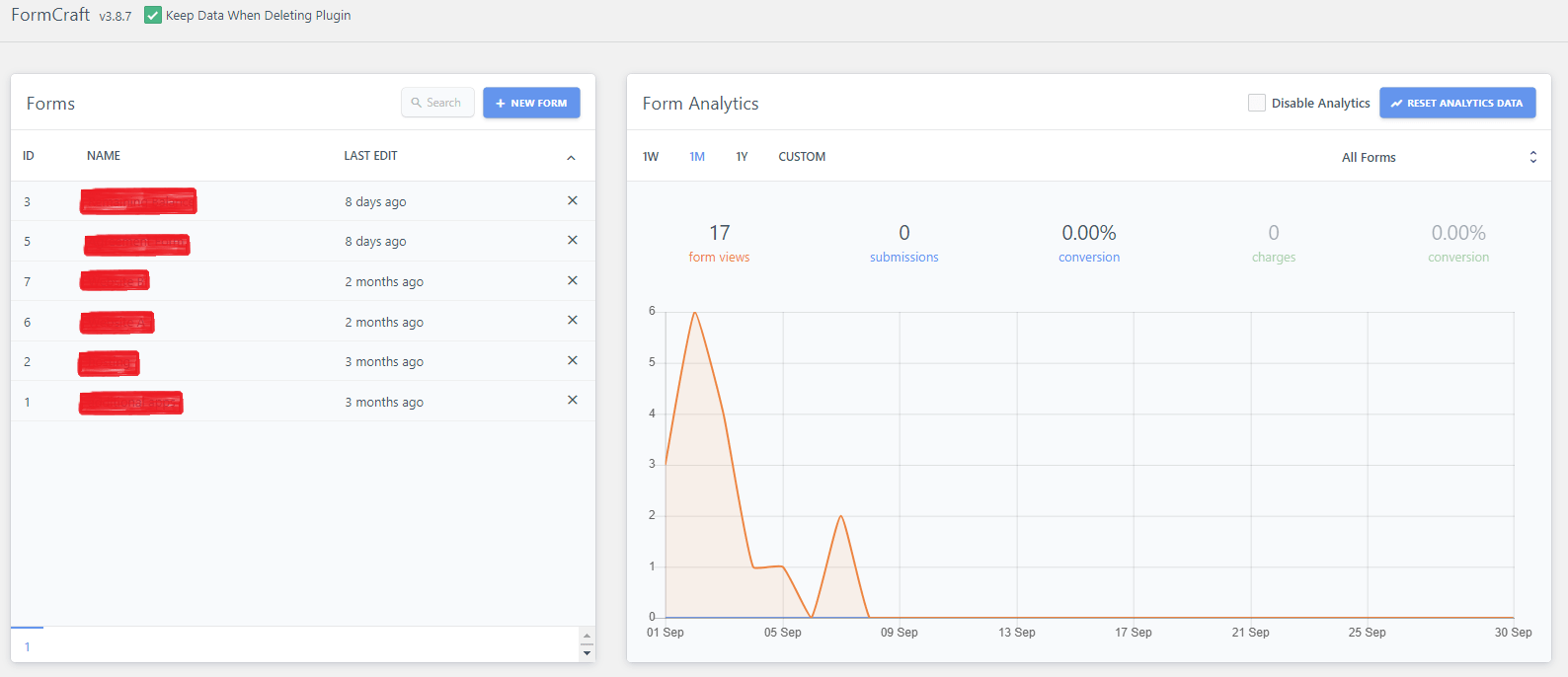Viewport: 1568px width, 677px height.
Task: Enable the Disable Analytics checkbox
Action: pyautogui.click(x=1257, y=103)
